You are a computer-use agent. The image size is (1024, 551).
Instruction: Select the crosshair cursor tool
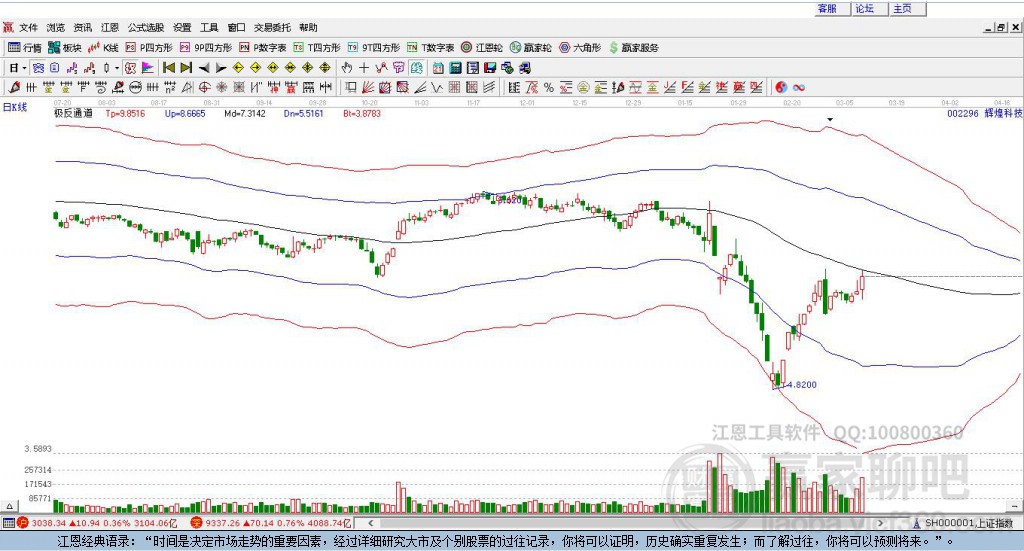364,68
